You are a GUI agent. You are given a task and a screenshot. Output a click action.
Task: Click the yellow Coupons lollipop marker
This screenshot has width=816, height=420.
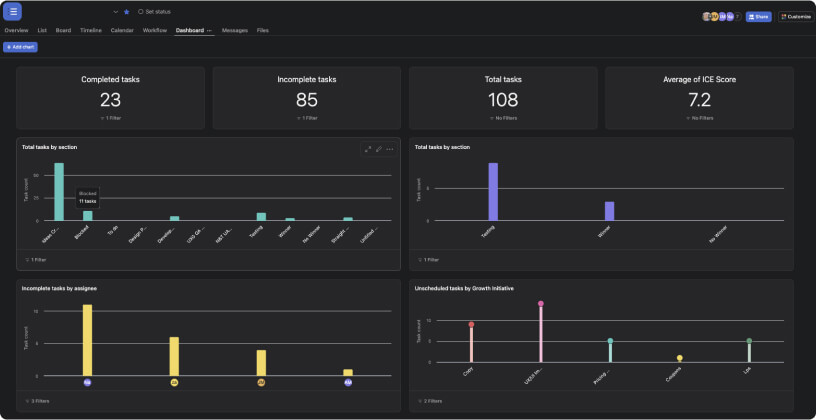pos(680,358)
